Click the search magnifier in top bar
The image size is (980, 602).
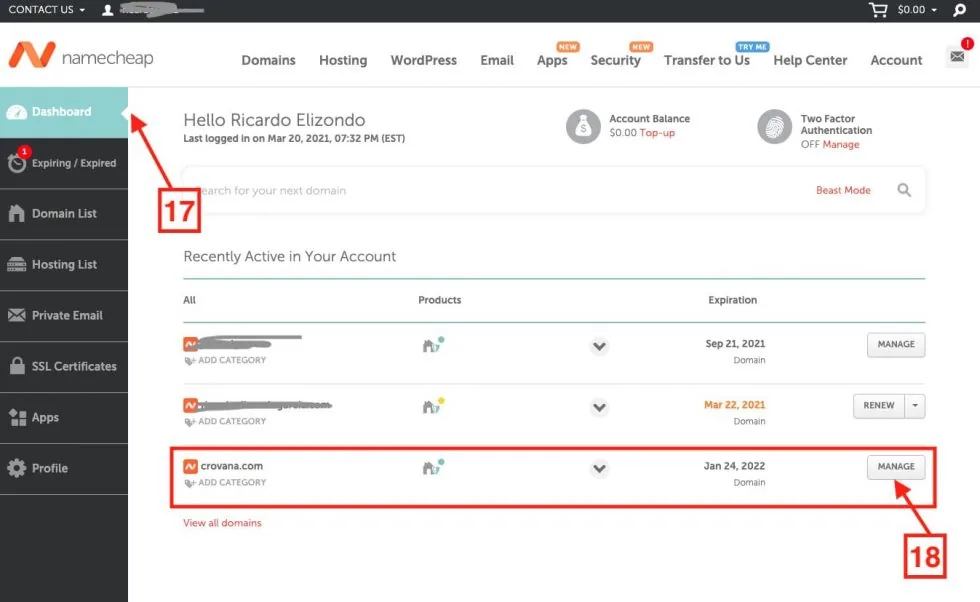coord(959,10)
